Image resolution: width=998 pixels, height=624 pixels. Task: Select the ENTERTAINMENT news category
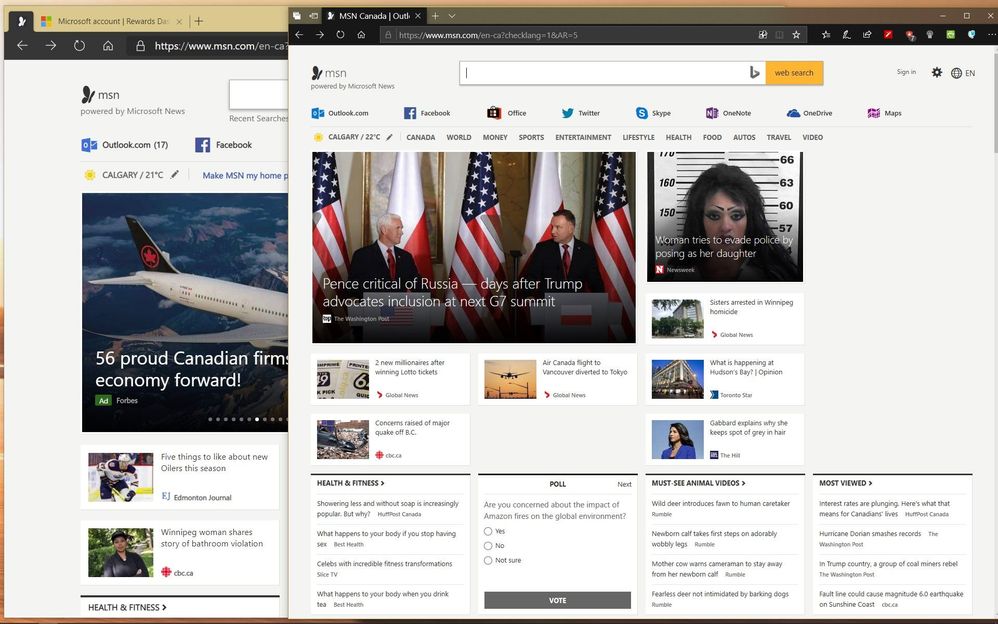583,138
